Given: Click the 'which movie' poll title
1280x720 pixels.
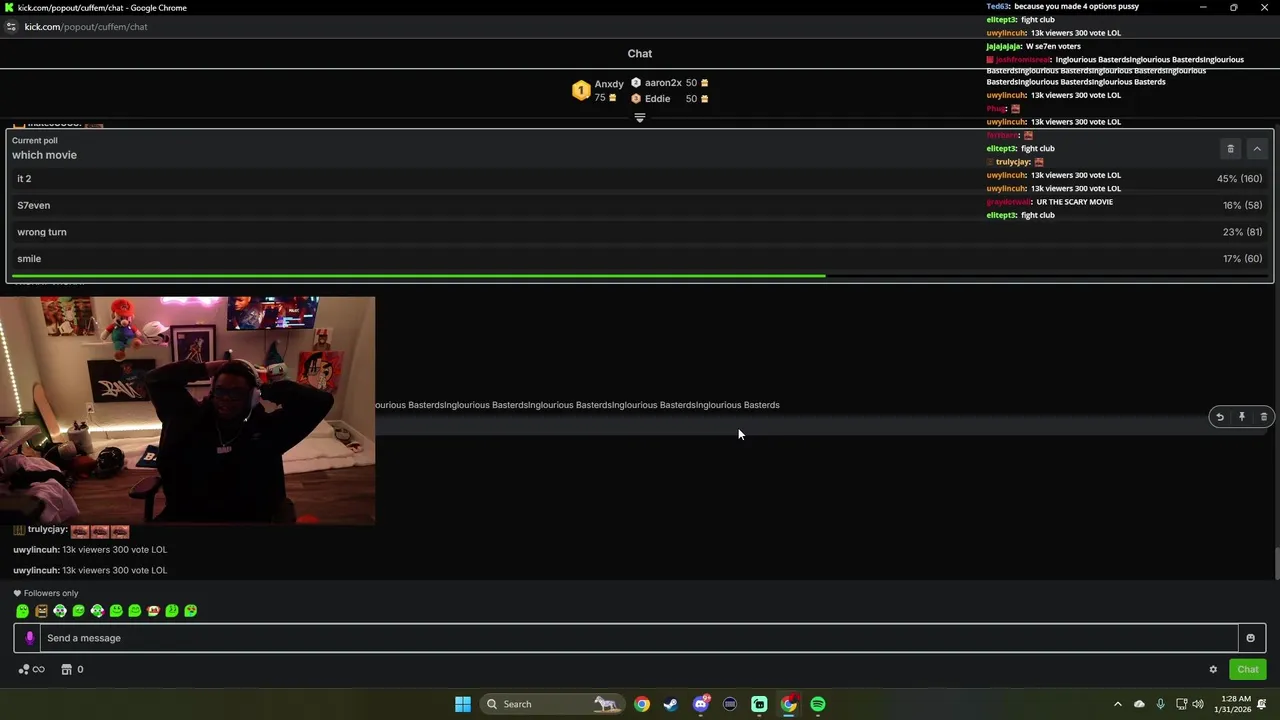Looking at the screenshot, I should (x=44, y=155).
